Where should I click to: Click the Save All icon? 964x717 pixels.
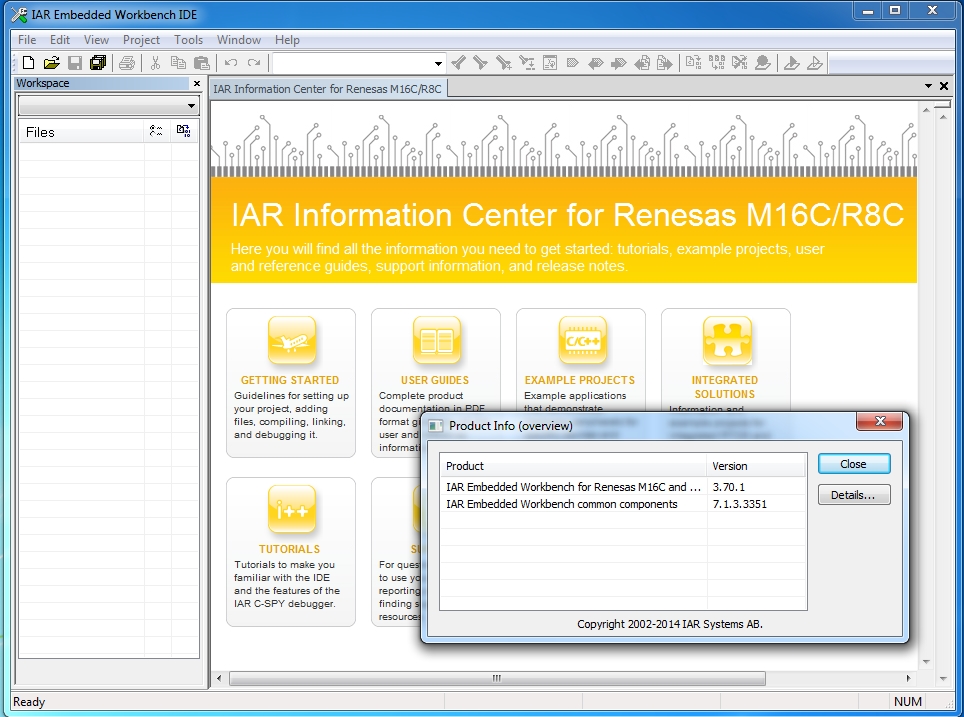(x=98, y=63)
